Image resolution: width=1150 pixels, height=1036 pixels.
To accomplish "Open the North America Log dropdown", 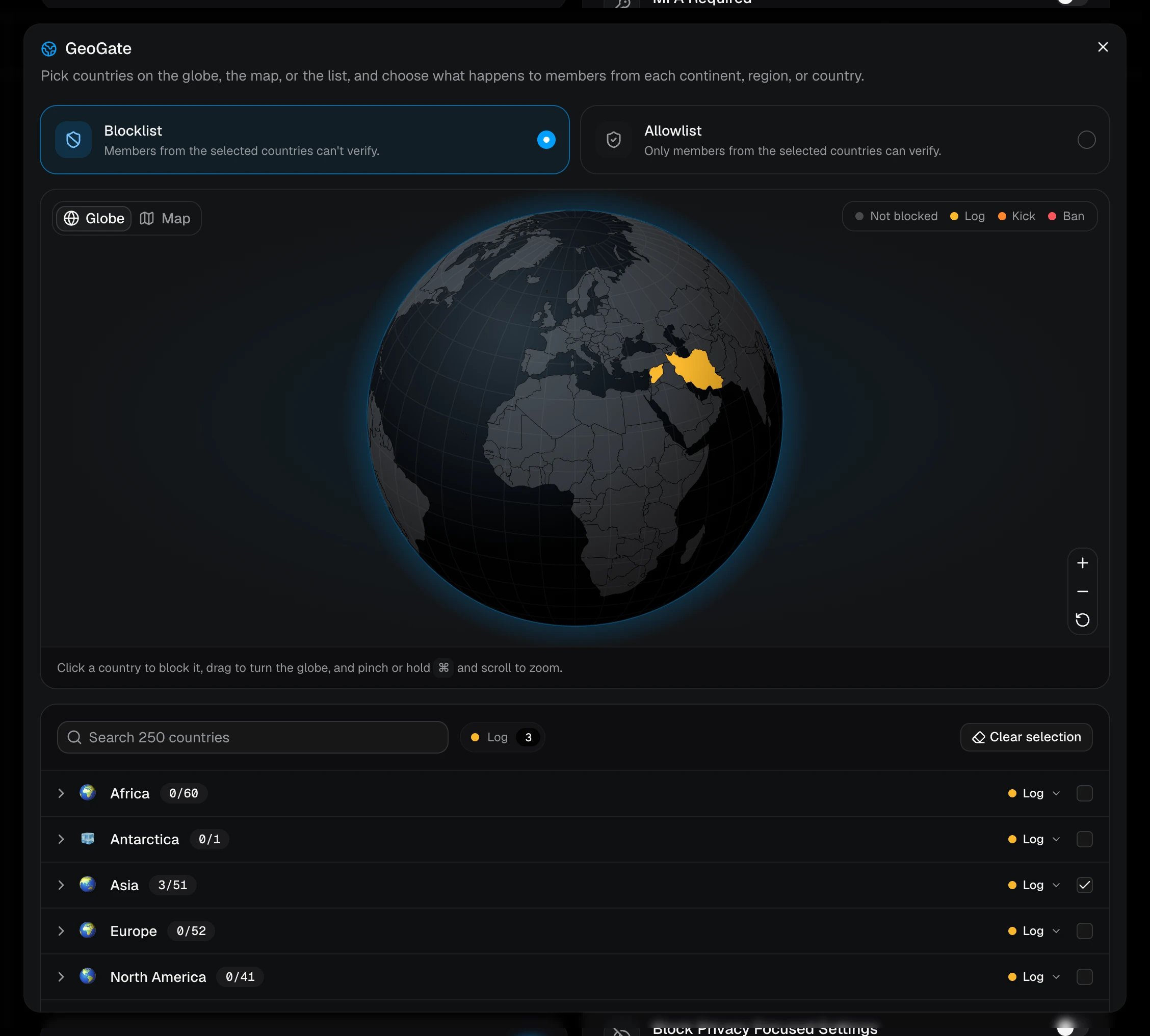I will pyautogui.click(x=1034, y=977).
